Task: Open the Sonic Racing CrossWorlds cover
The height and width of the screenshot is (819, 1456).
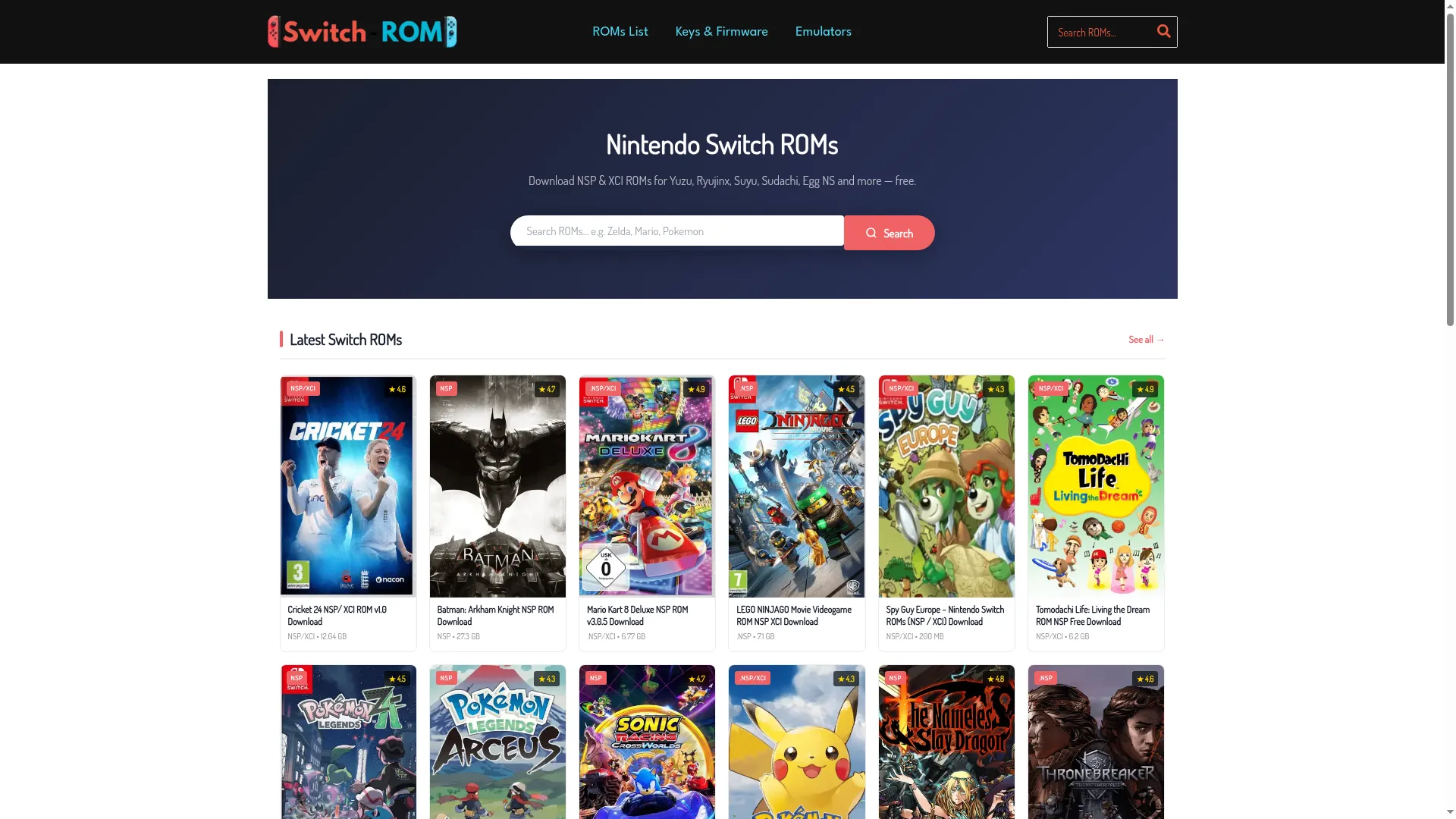Action: pos(647,742)
